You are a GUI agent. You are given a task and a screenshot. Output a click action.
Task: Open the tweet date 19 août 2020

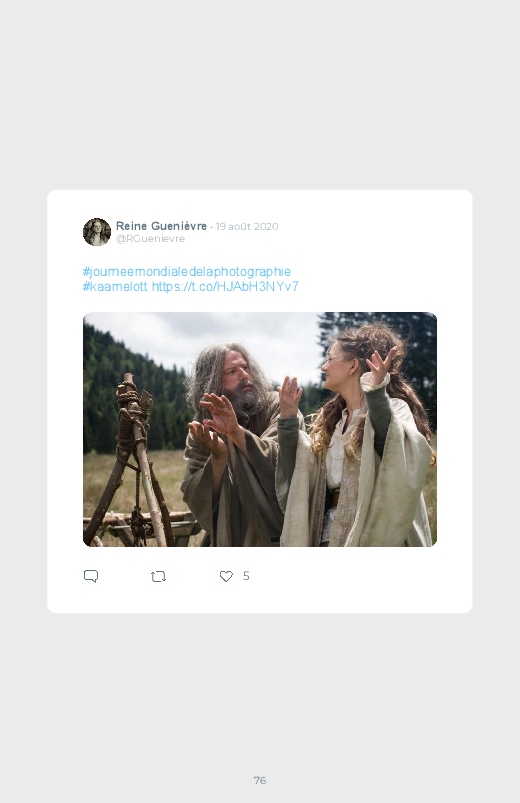pos(247,226)
